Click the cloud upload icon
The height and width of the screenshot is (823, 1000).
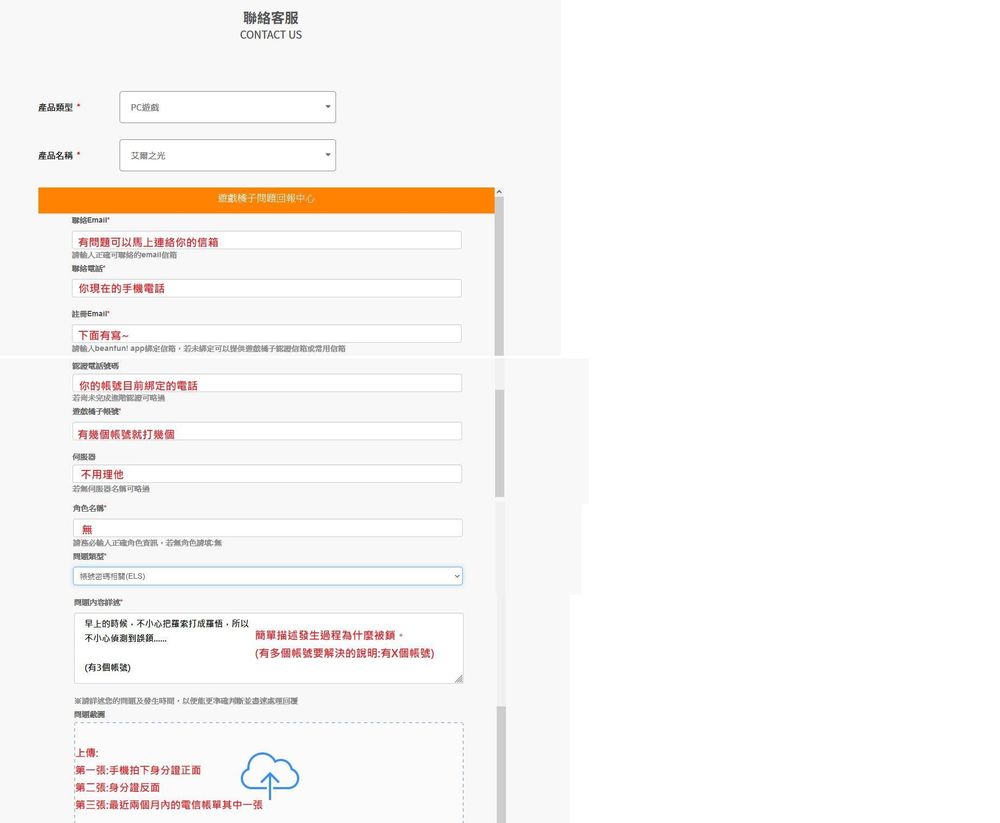[x=269, y=775]
